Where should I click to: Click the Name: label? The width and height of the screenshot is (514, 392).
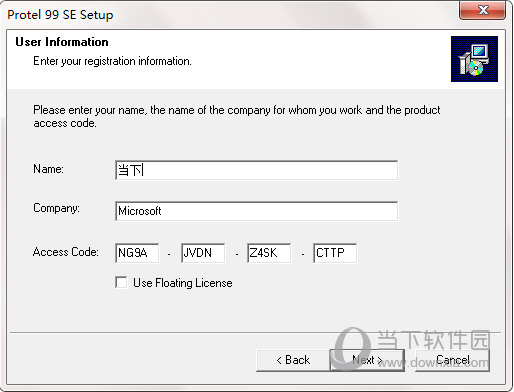pos(48,169)
